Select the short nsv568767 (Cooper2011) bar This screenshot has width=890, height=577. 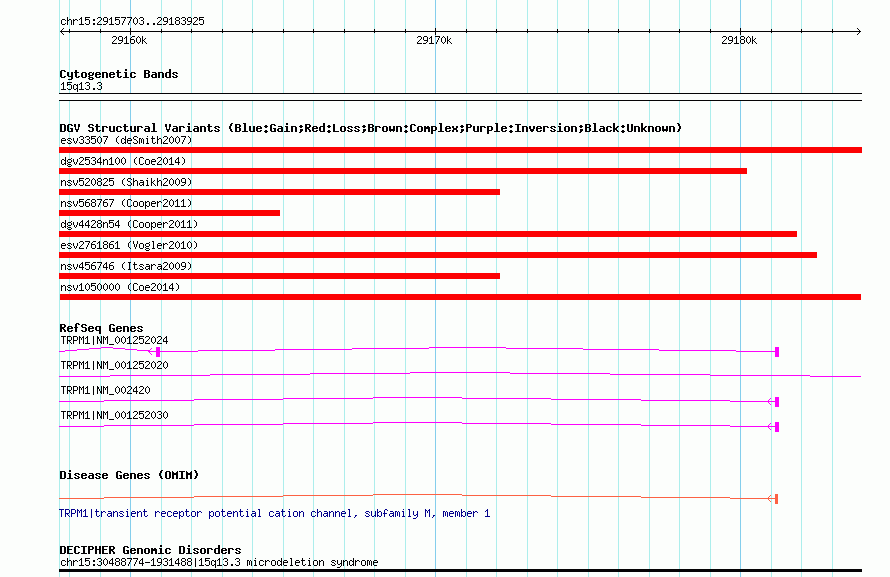pos(169,213)
